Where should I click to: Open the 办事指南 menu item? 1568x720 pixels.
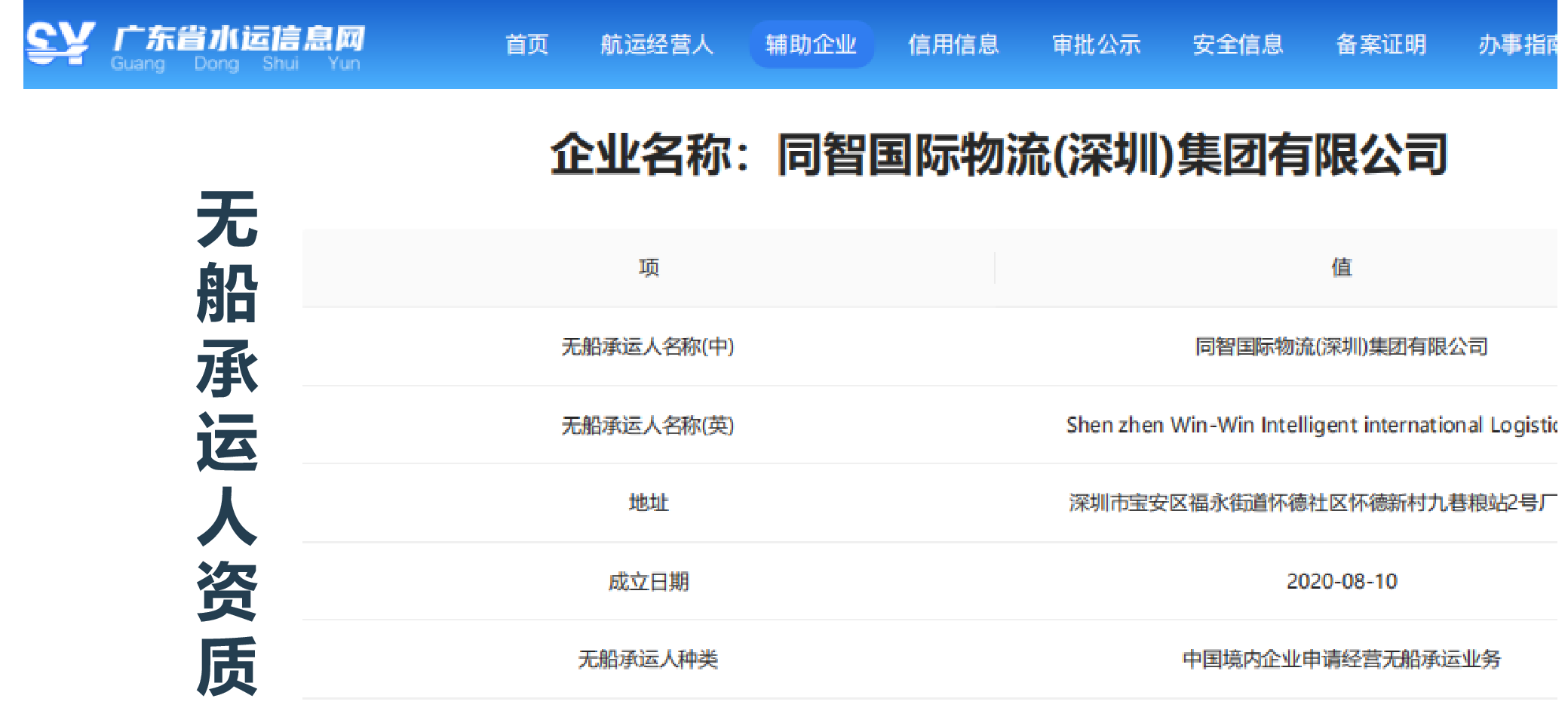pyautogui.click(x=1517, y=45)
